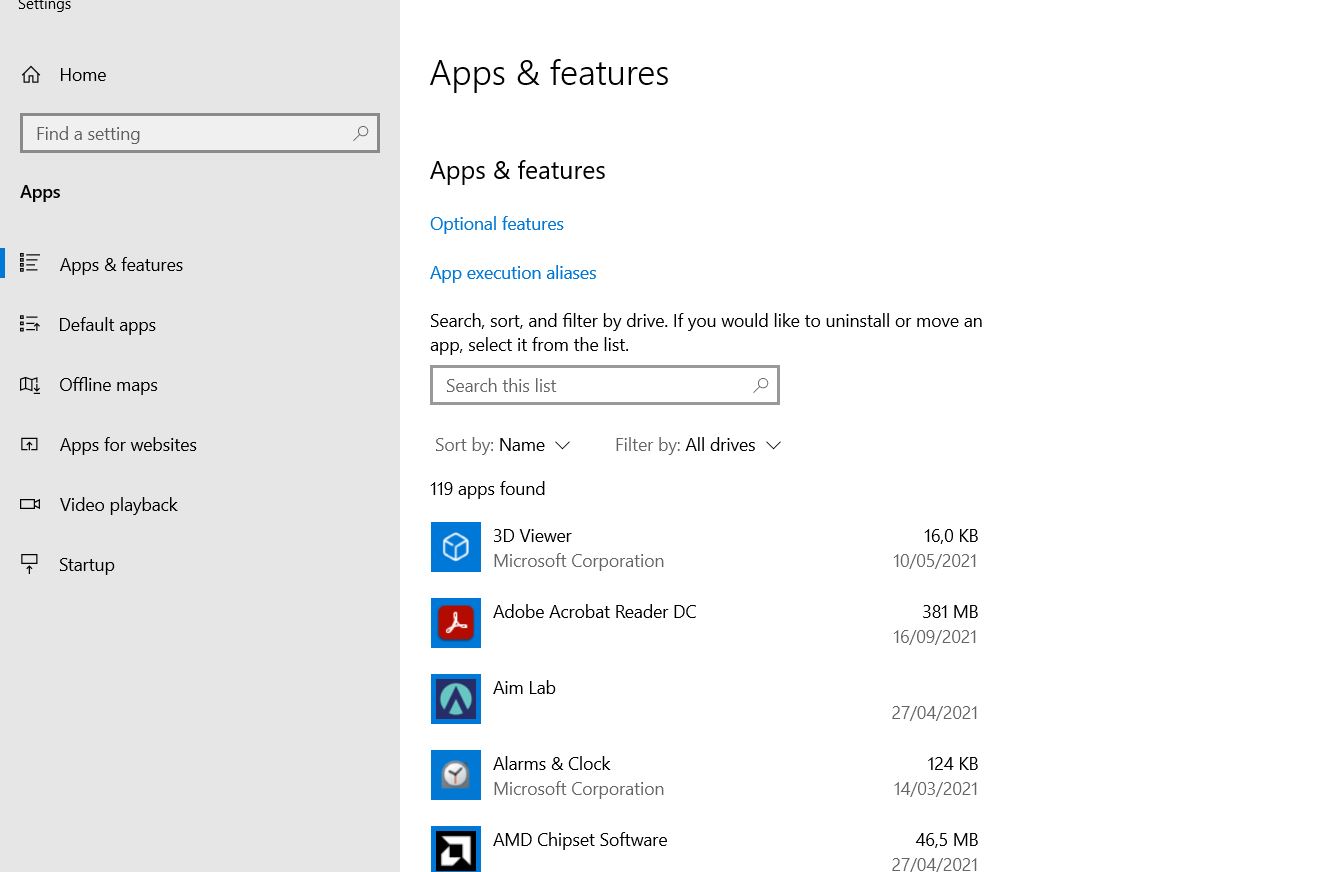Focus the Find a setting field
The height and width of the screenshot is (872, 1331).
point(200,133)
